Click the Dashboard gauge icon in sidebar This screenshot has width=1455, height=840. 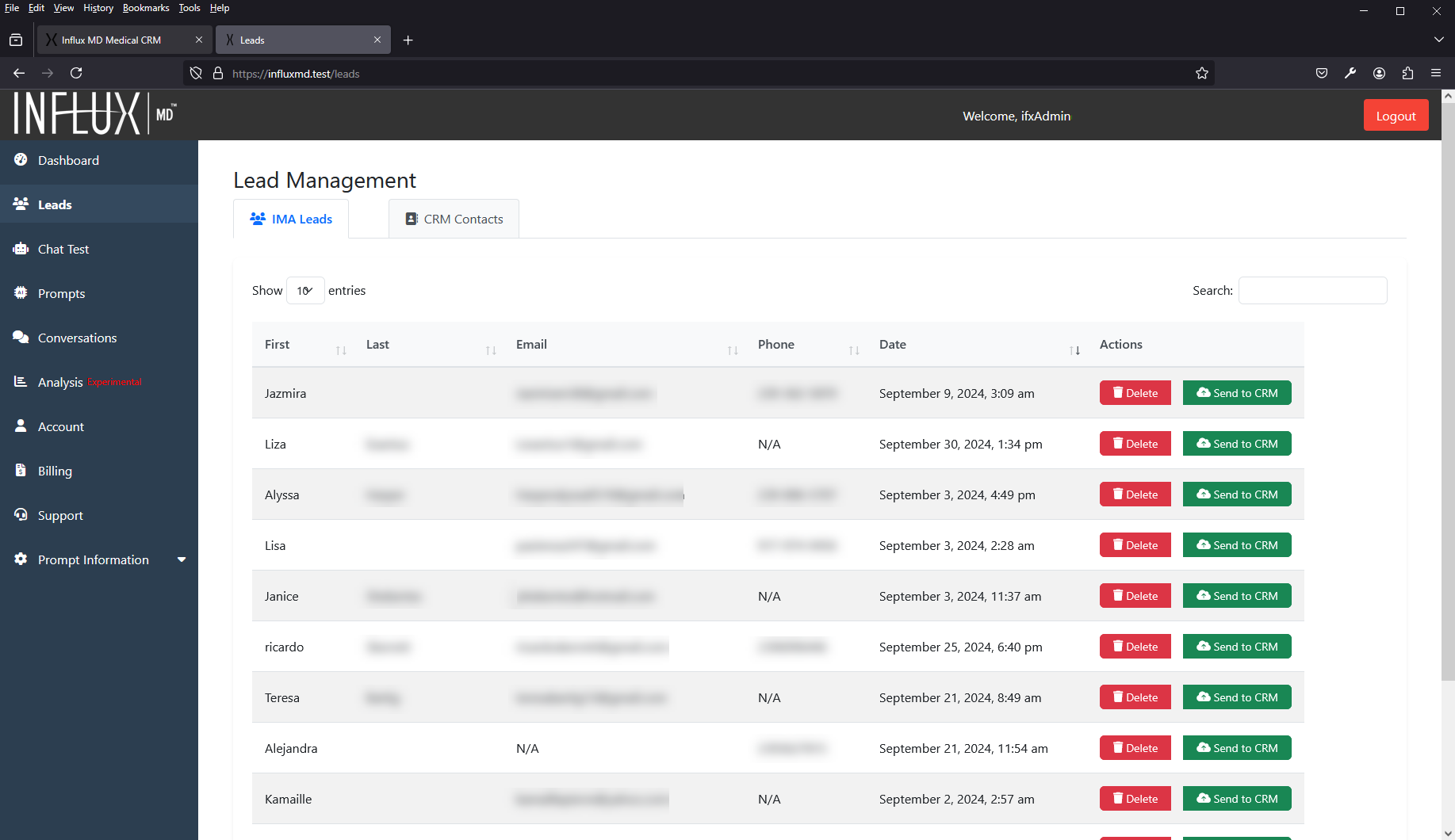pos(21,160)
